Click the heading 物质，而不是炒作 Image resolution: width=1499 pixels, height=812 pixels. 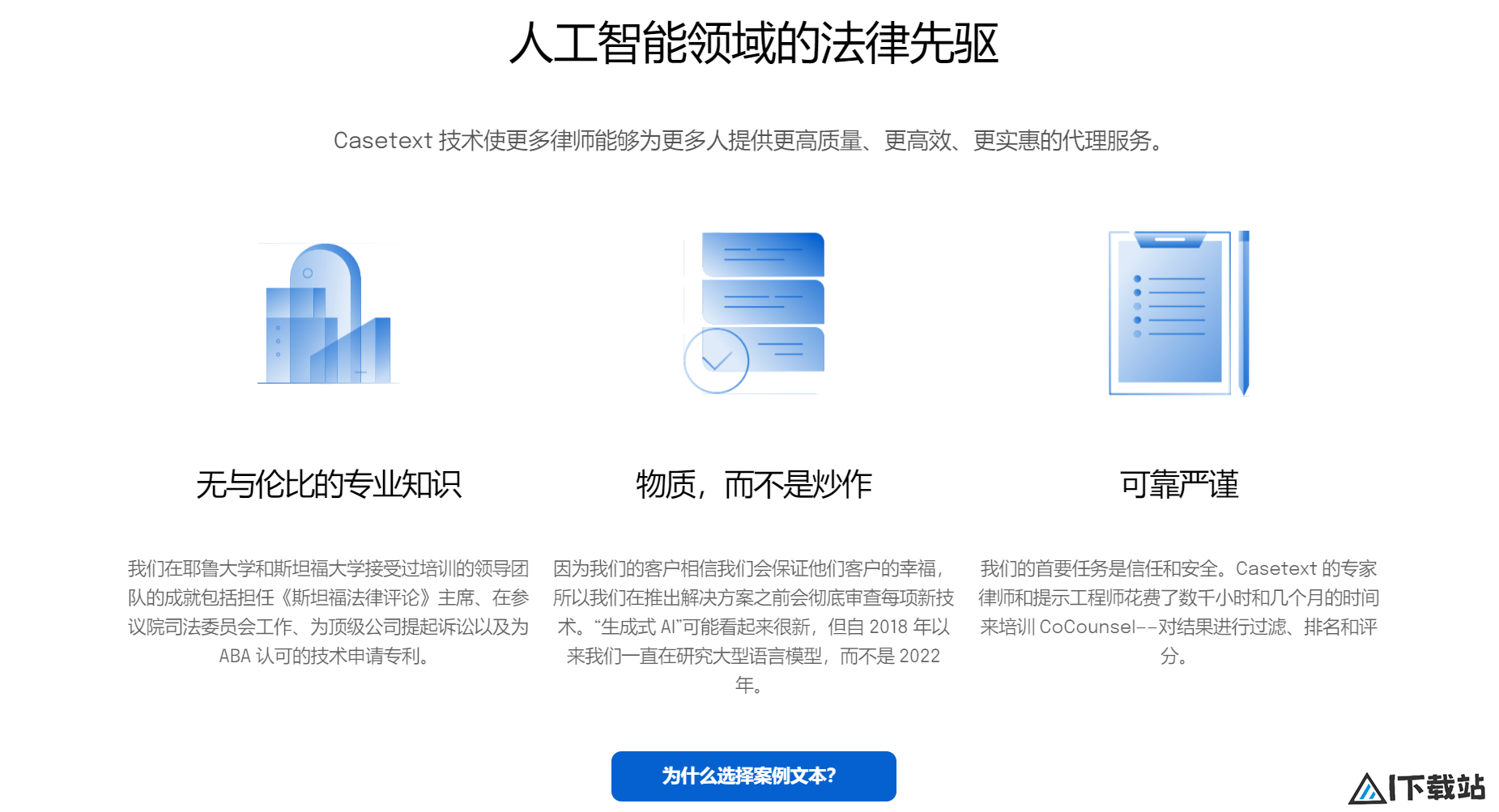pyautogui.click(x=753, y=484)
